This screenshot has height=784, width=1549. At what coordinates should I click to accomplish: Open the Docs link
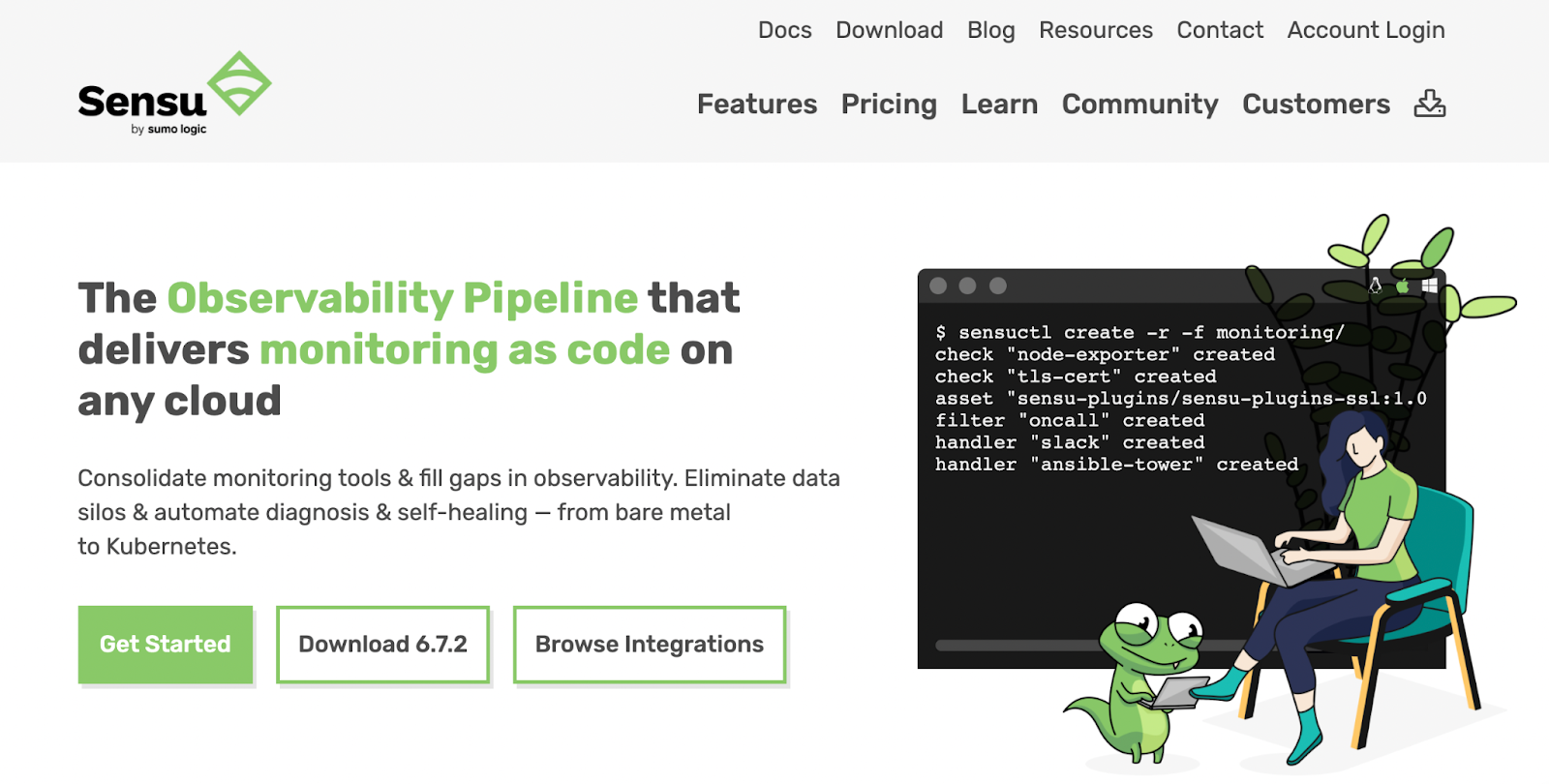[784, 30]
